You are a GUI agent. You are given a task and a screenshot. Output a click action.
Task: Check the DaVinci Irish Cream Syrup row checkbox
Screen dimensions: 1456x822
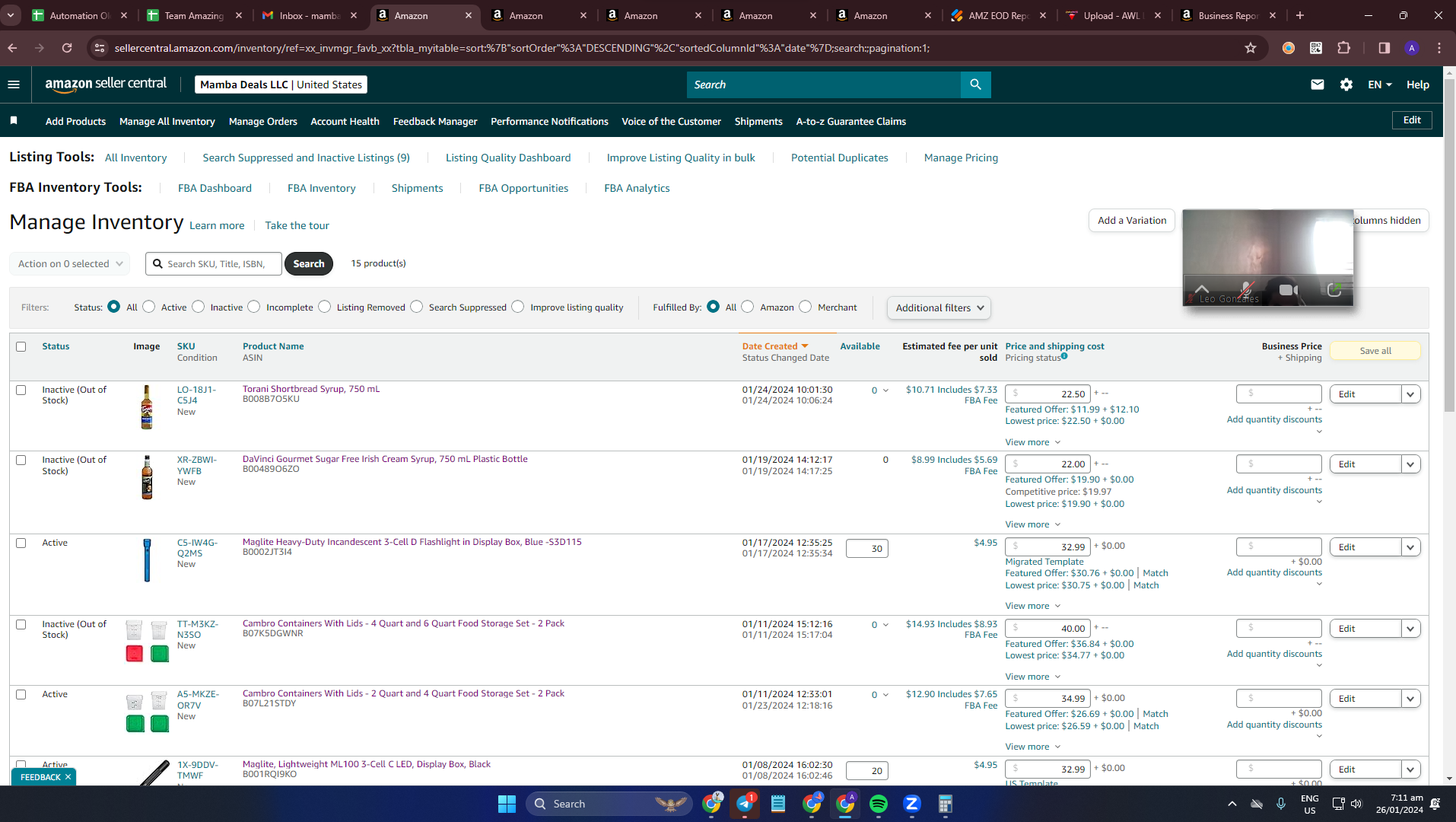click(21, 460)
